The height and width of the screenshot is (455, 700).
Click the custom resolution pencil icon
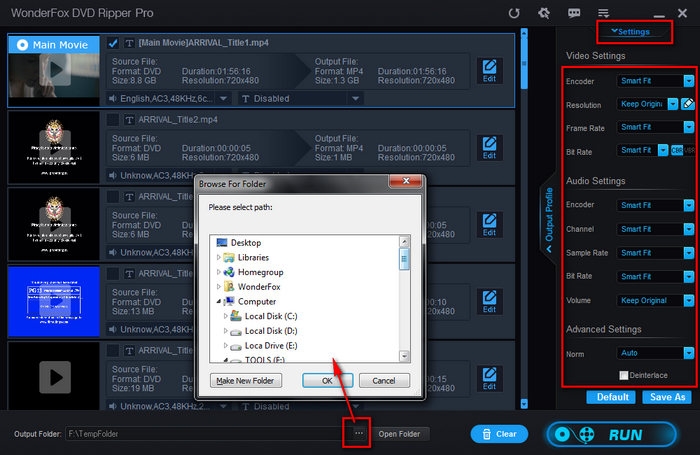point(688,104)
